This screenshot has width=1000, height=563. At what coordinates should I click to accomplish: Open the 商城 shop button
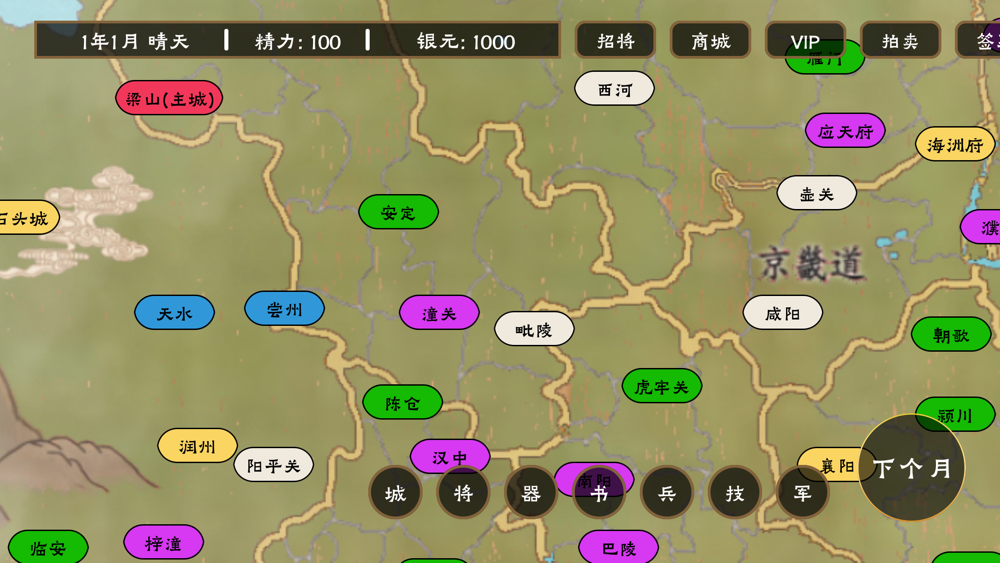710,40
